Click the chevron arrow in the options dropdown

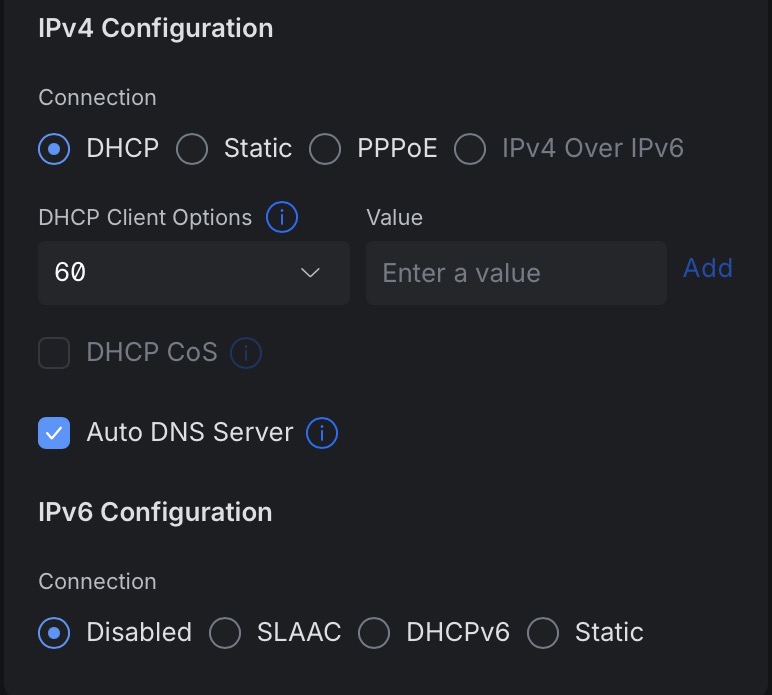coord(310,273)
